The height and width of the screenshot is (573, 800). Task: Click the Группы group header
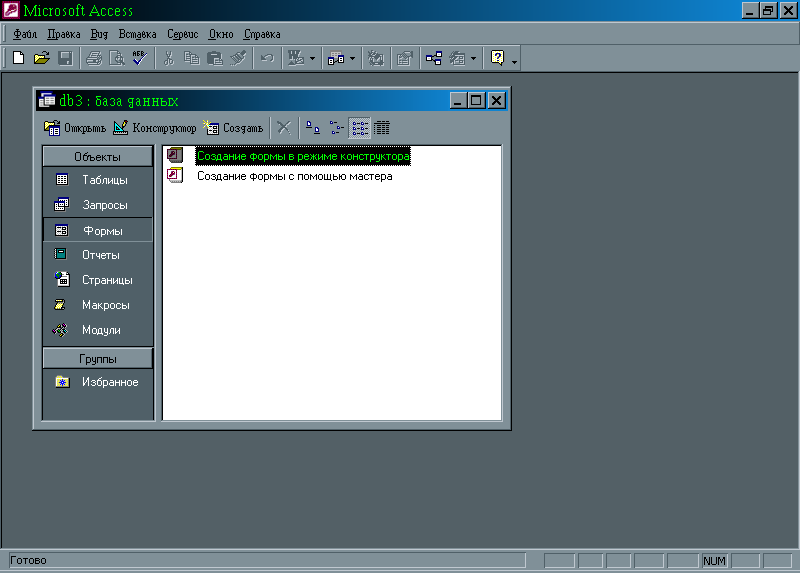[97, 359]
